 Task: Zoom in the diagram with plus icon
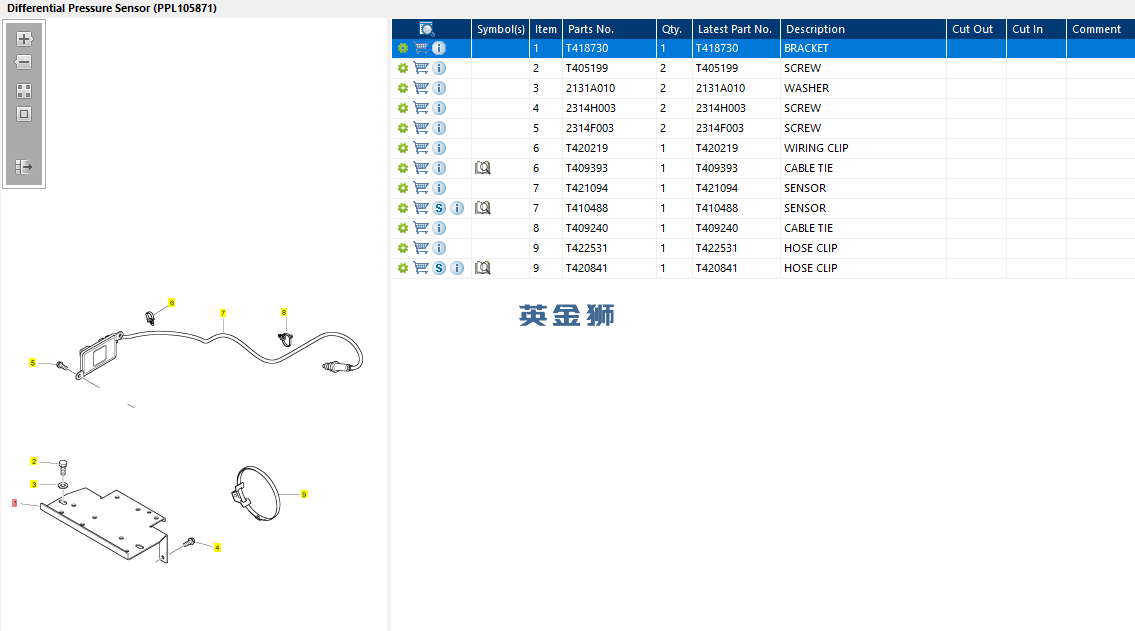(x=24, y=39)
